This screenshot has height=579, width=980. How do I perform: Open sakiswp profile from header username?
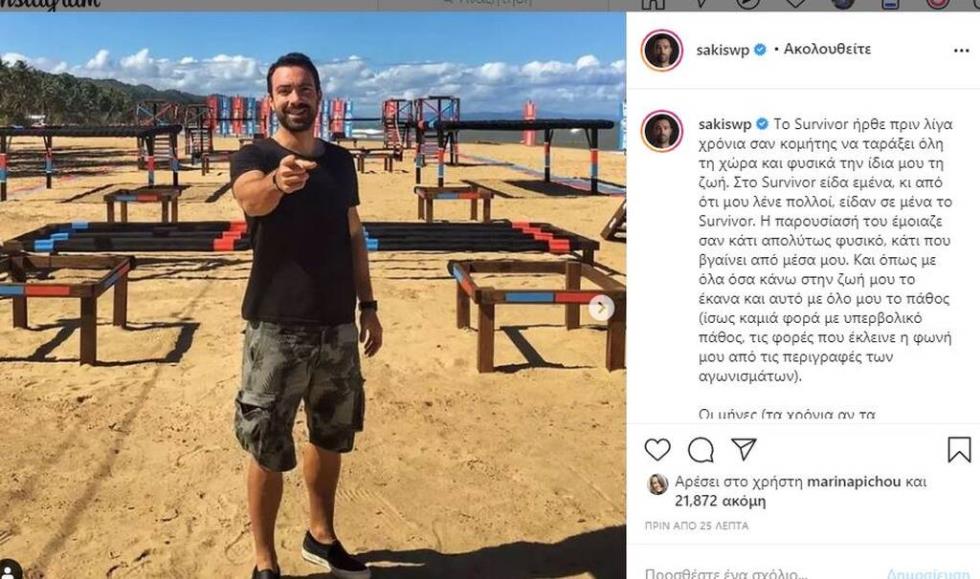tap(722, 50)
